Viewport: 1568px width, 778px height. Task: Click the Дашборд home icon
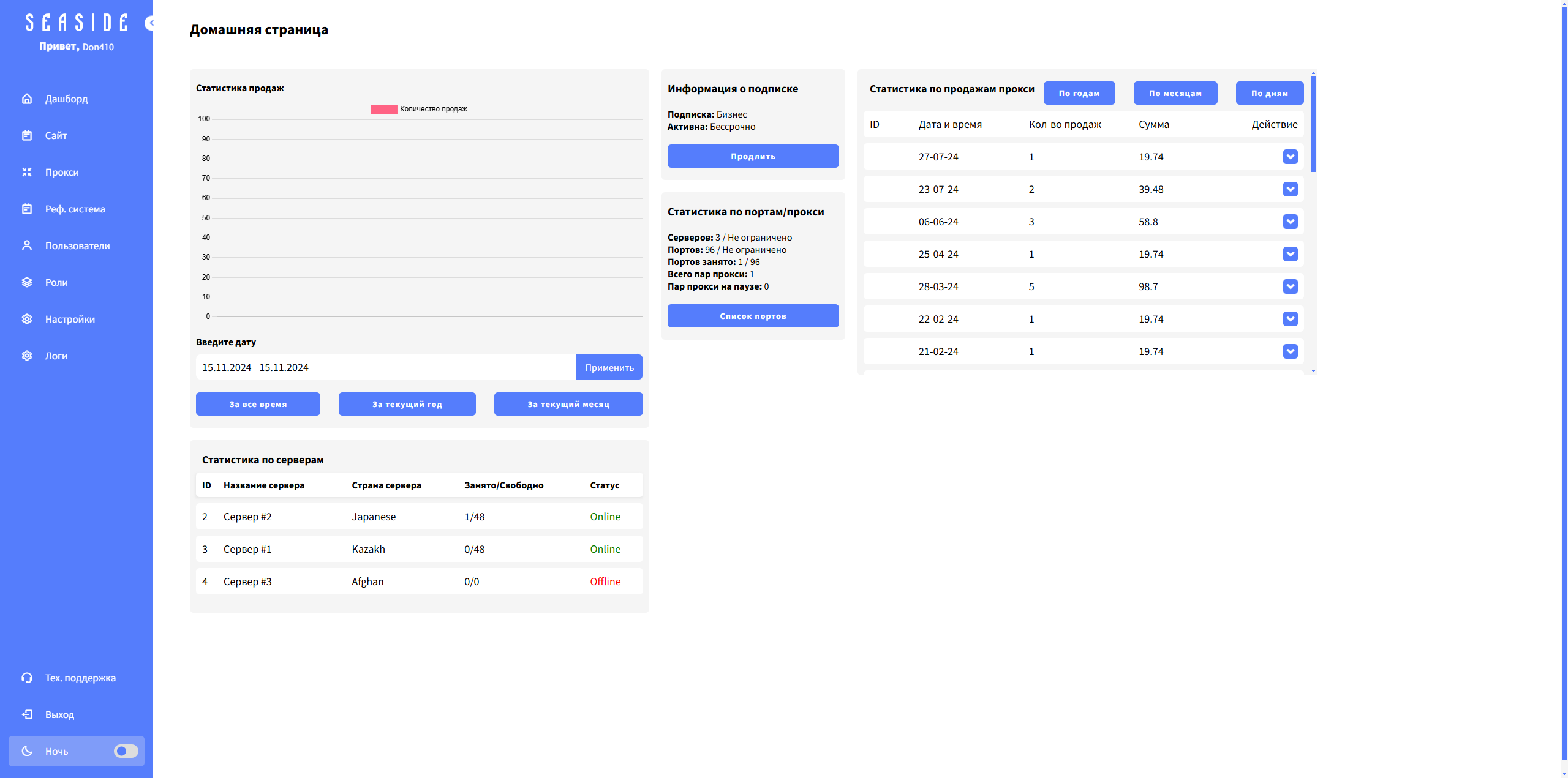(27, 99)
